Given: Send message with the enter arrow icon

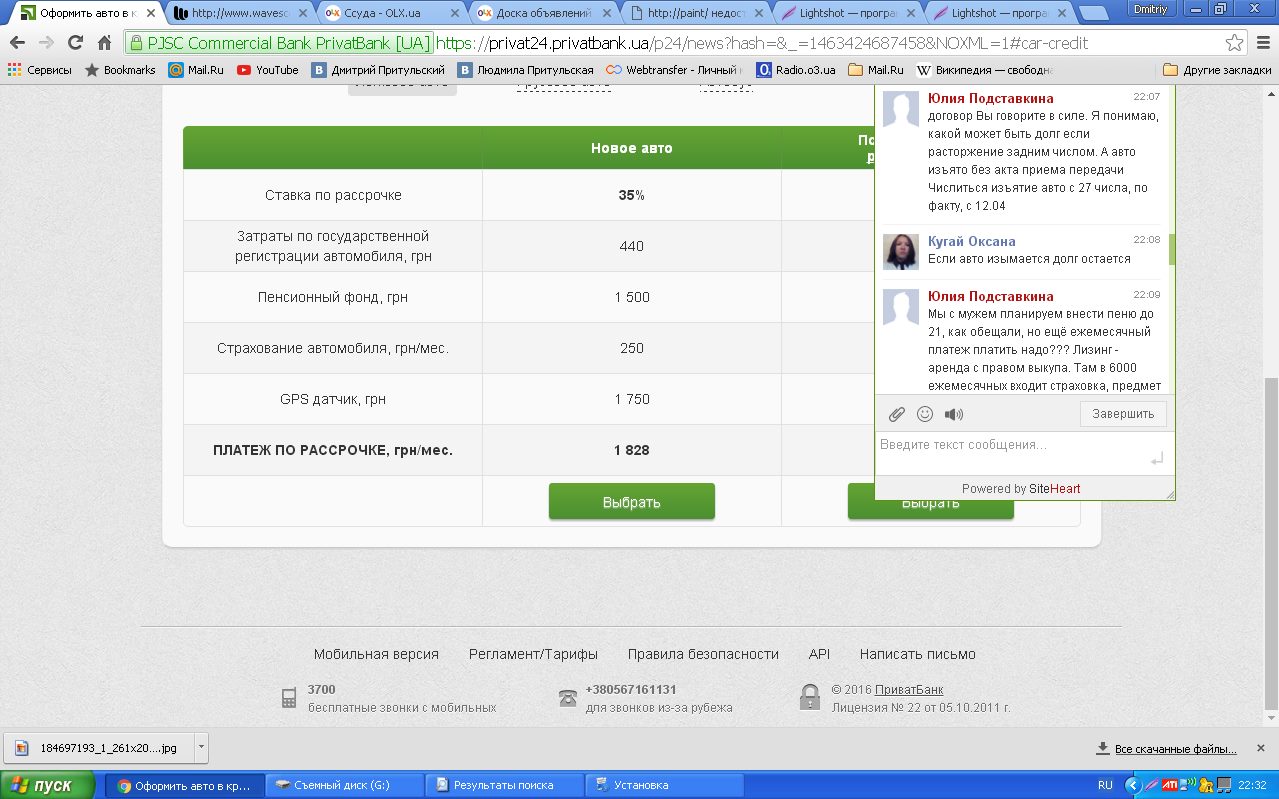Looking at the screenshot, I should tap(1157, 459).
